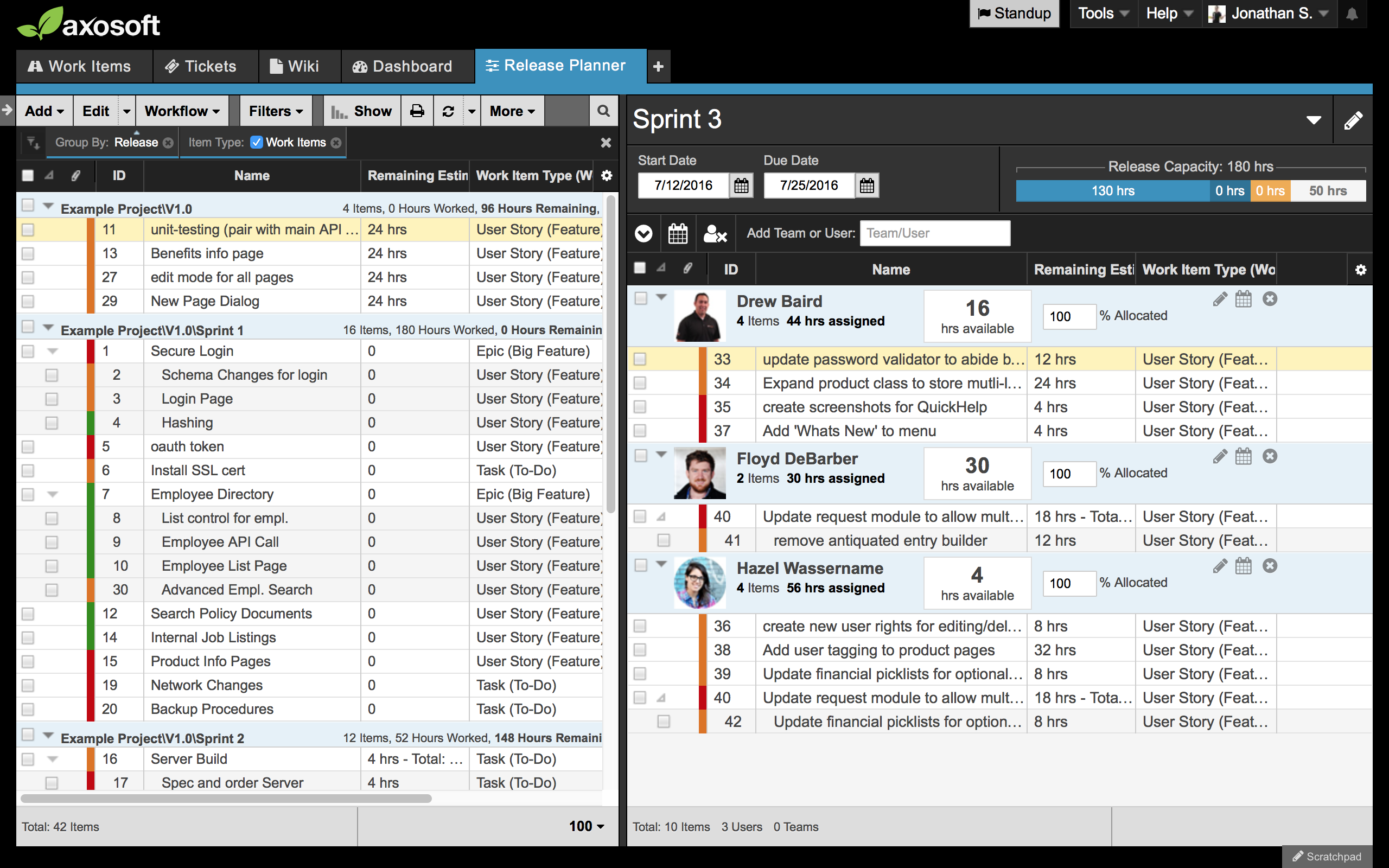Click the remove user icon
1389x868 pixels.
click(x=715, y=234)
